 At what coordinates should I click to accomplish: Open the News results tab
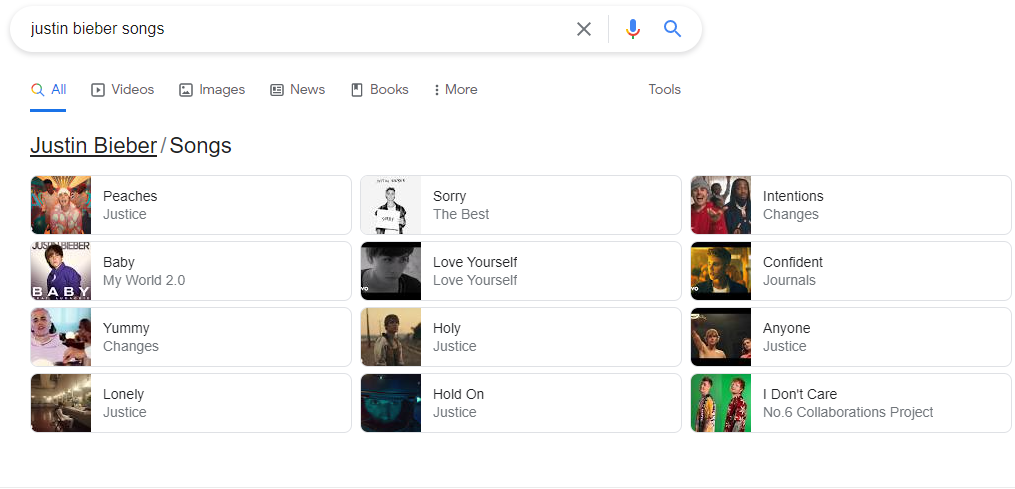pyautogui.click(x=298, y=89)
